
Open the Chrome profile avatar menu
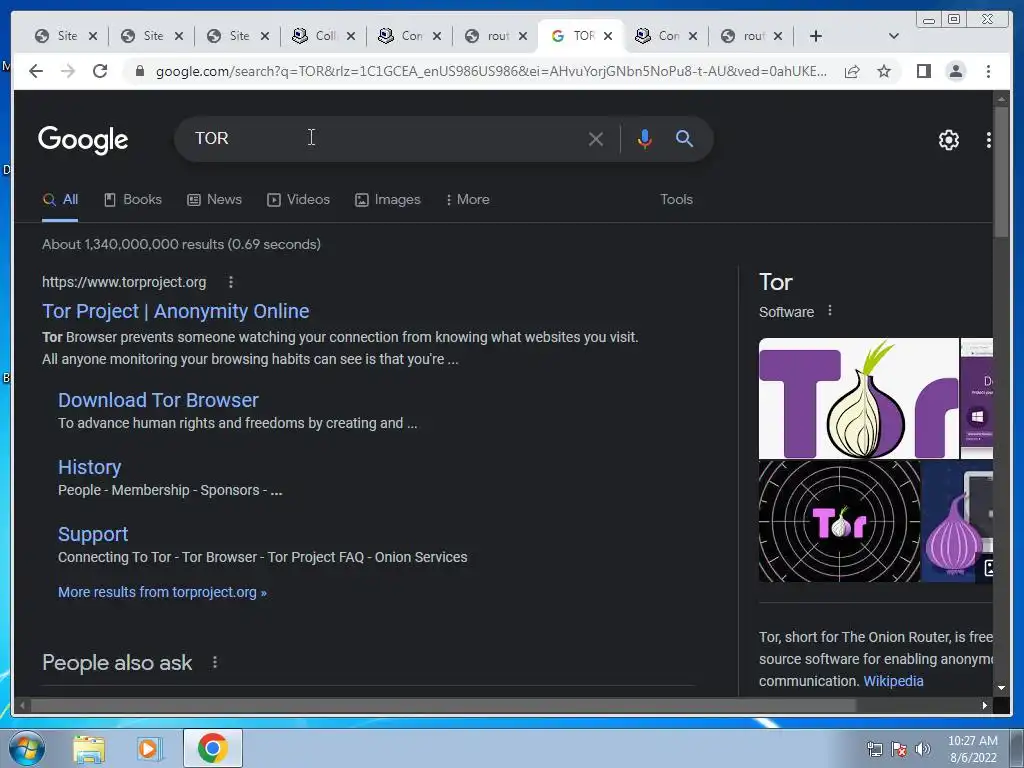click(x=955, y=71)
